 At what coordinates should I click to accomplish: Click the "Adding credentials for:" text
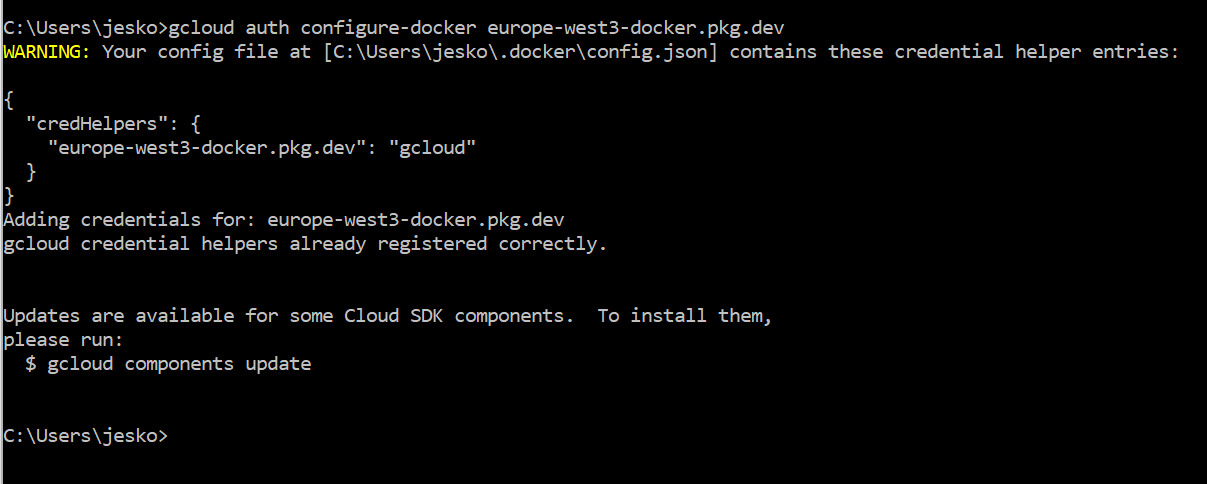coord(130,219)
